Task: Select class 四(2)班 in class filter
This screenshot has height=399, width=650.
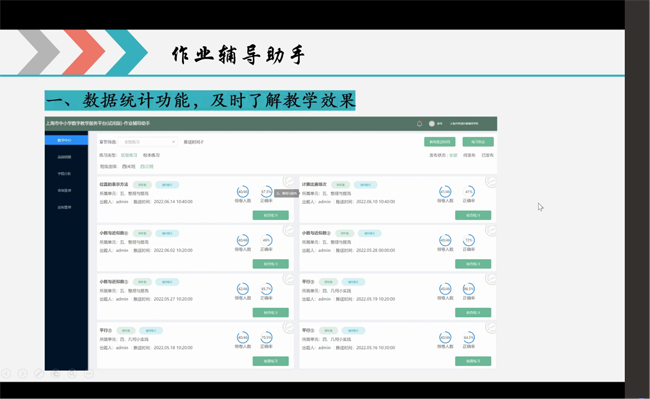Action: pyautogui.click(x=147, y=166)
